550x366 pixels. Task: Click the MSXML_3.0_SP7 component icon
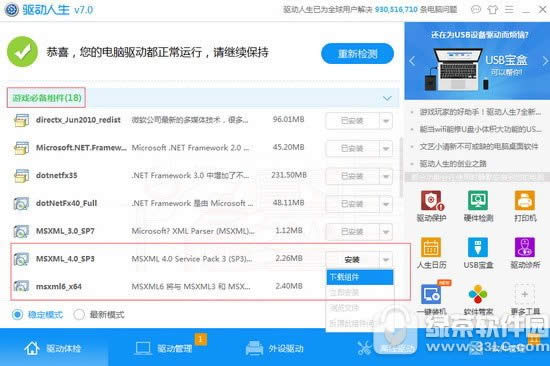click(21, 231)
